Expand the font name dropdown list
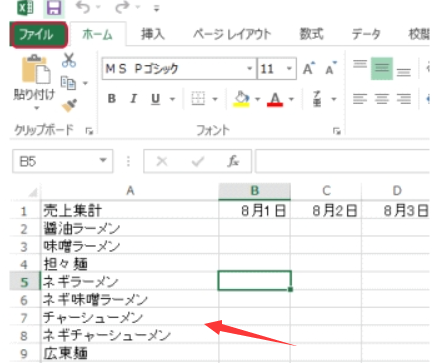Image resolution: width=445 pixels, height=363 pixels. [x=249, y=69]
